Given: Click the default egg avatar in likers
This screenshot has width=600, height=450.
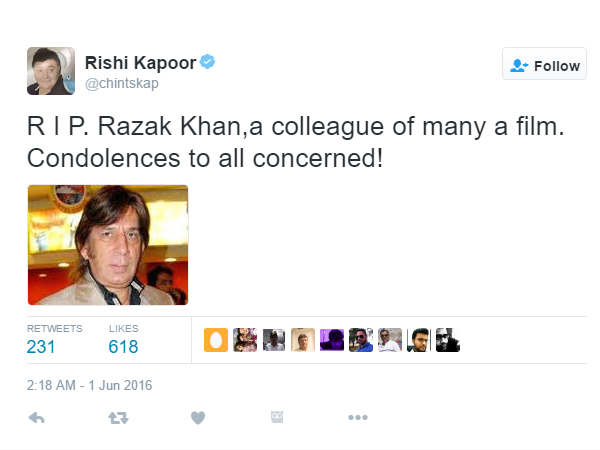Looking at the screenshot, I should coord(215,340).
